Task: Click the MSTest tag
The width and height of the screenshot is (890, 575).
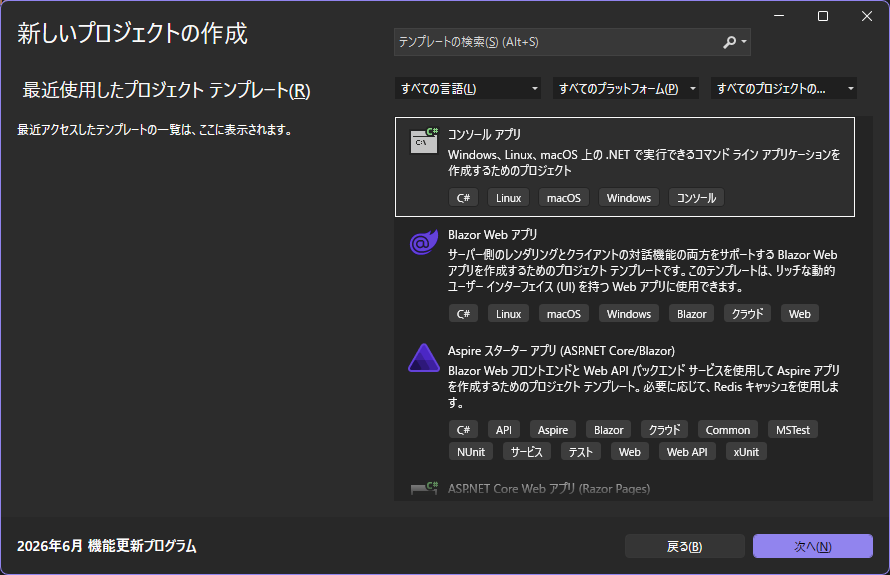Action: point(792,430)
